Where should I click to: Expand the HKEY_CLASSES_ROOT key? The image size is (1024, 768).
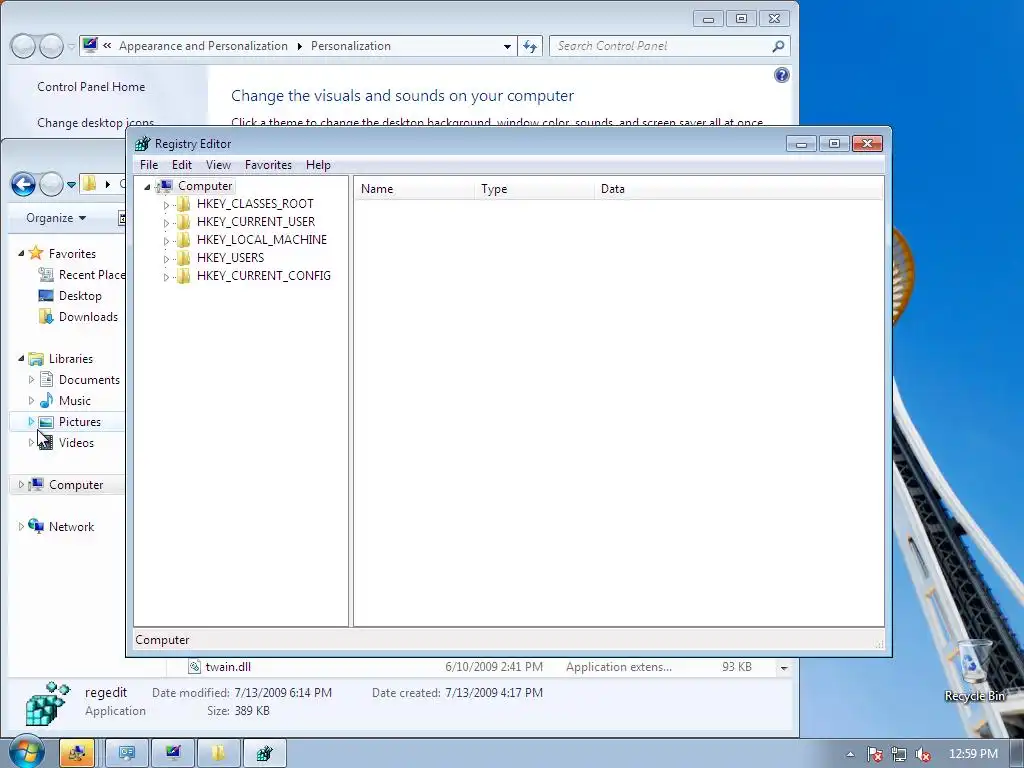[x=166, y=204]
